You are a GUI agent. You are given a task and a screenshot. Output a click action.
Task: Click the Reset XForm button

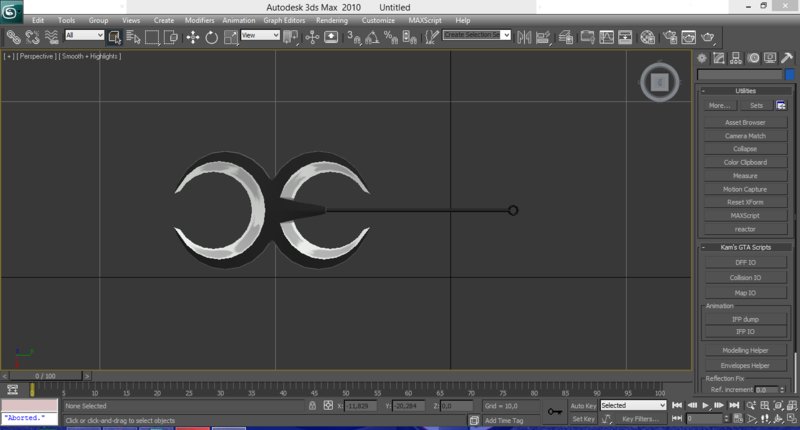pos(745,203)
